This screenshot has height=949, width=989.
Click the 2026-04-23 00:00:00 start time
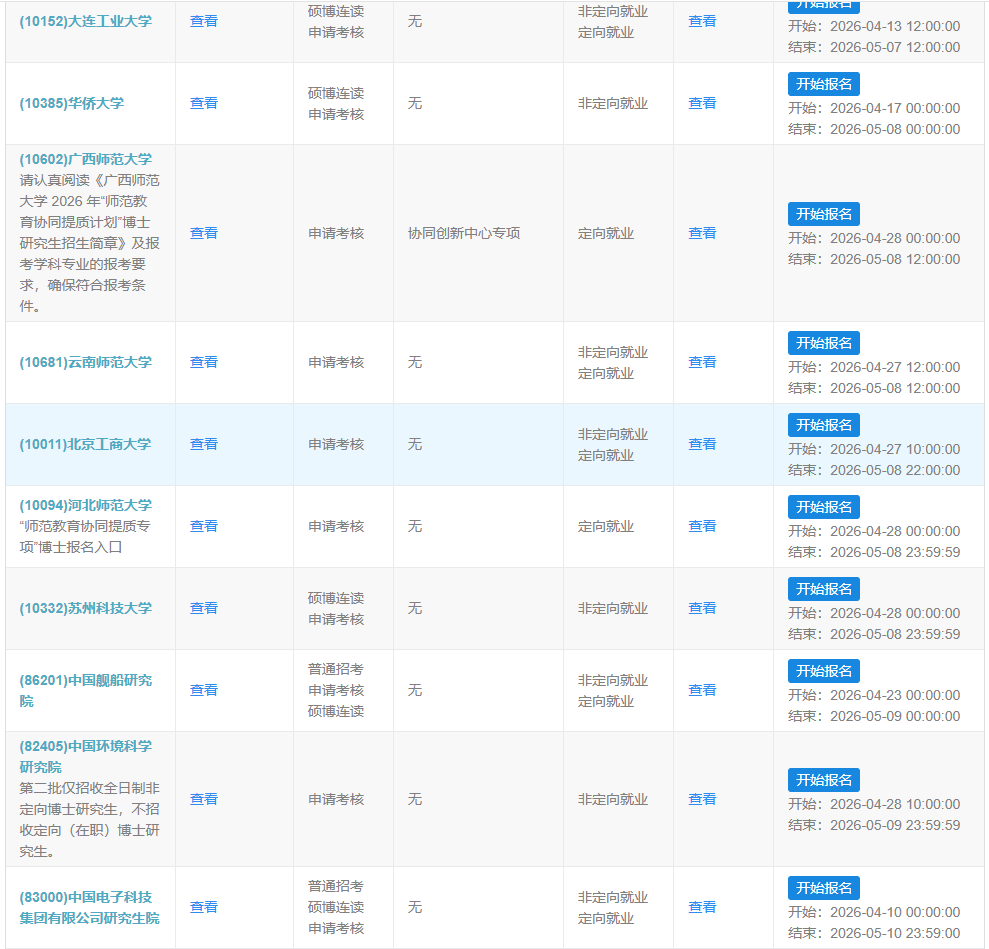pyautogui.click(x=895, y=696)
